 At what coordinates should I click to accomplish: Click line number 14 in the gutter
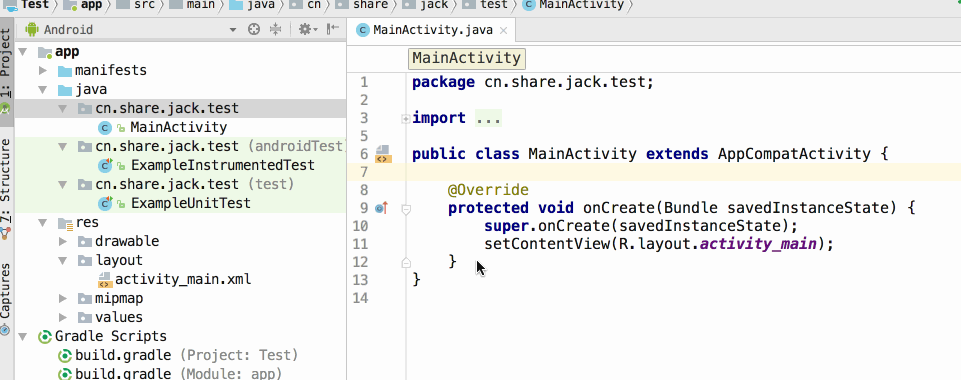point(360,298)
